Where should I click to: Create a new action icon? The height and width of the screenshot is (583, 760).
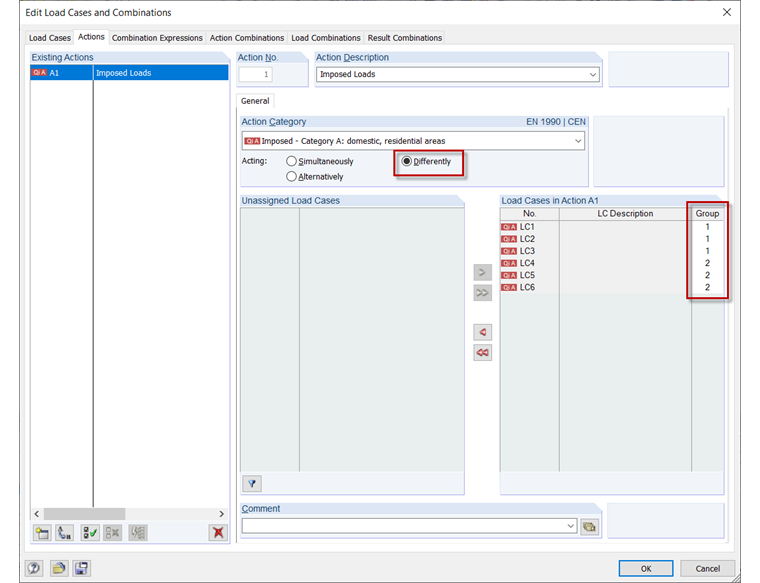[x=42, y=533]
